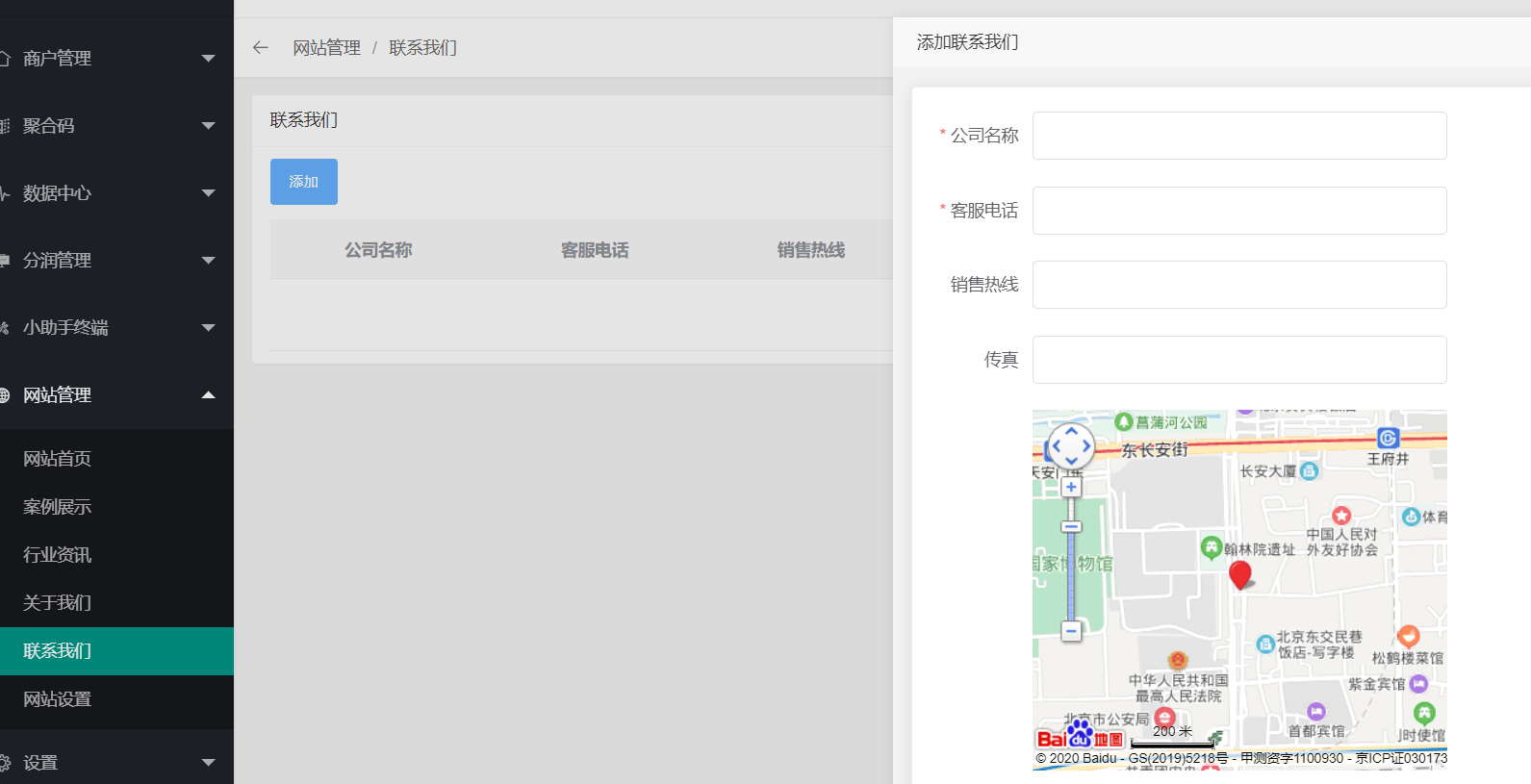Click the 设置 gear icon
The width and height of the screenshot is (1531, 784).
4,763
